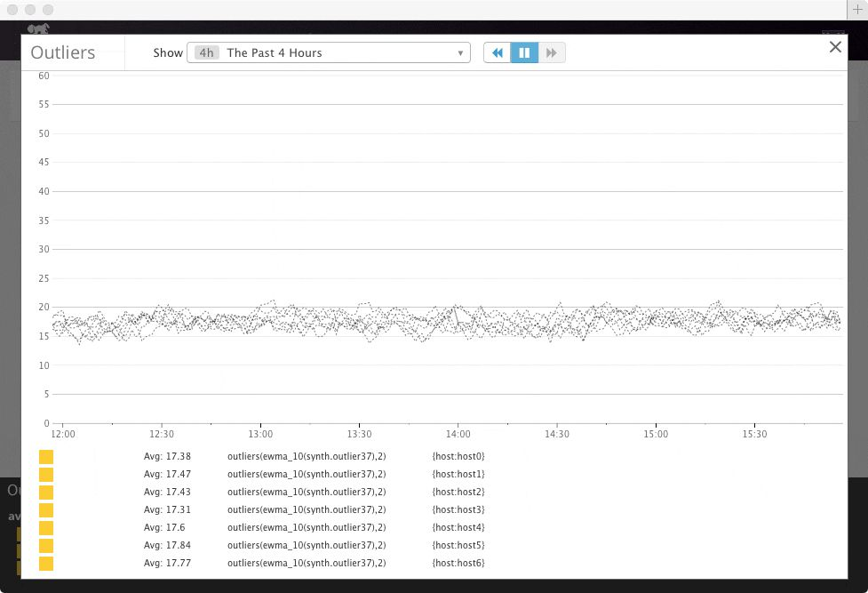This screenshot has width=868, height=593.
Task: Click the Avg: 17.38 legend value
Action: [167, 456]
